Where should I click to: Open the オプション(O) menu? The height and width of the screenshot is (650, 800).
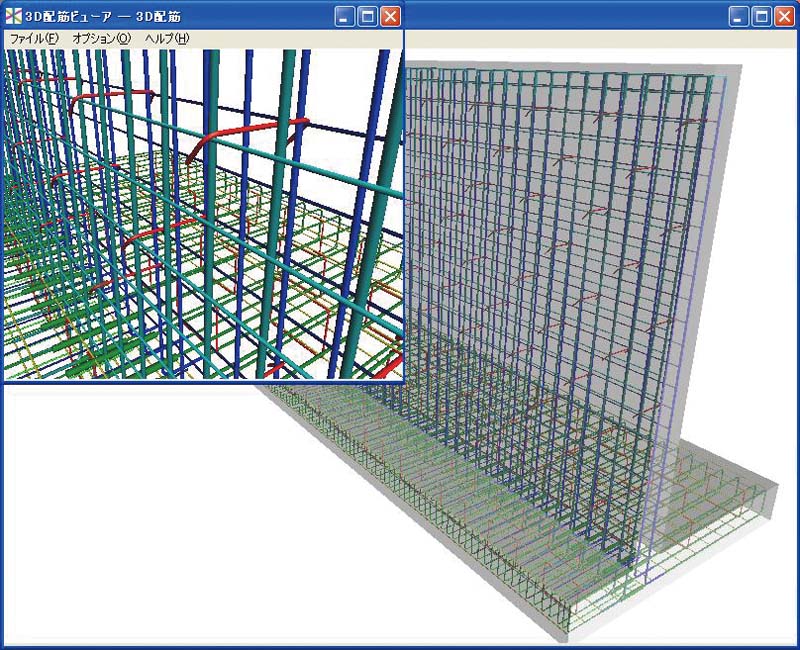pos(102,38)
